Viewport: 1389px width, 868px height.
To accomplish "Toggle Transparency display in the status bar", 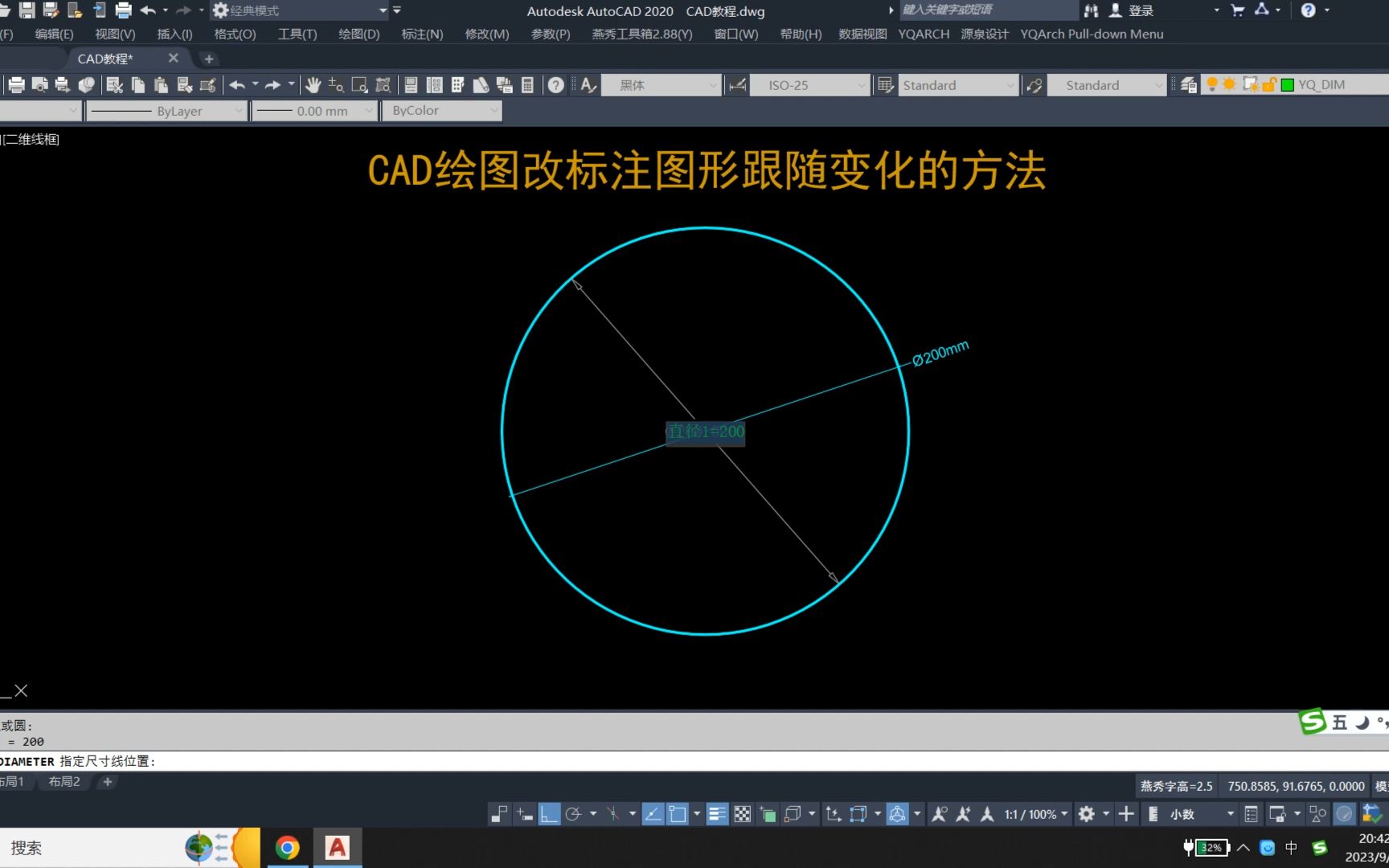I will click(x=743, y=814).
